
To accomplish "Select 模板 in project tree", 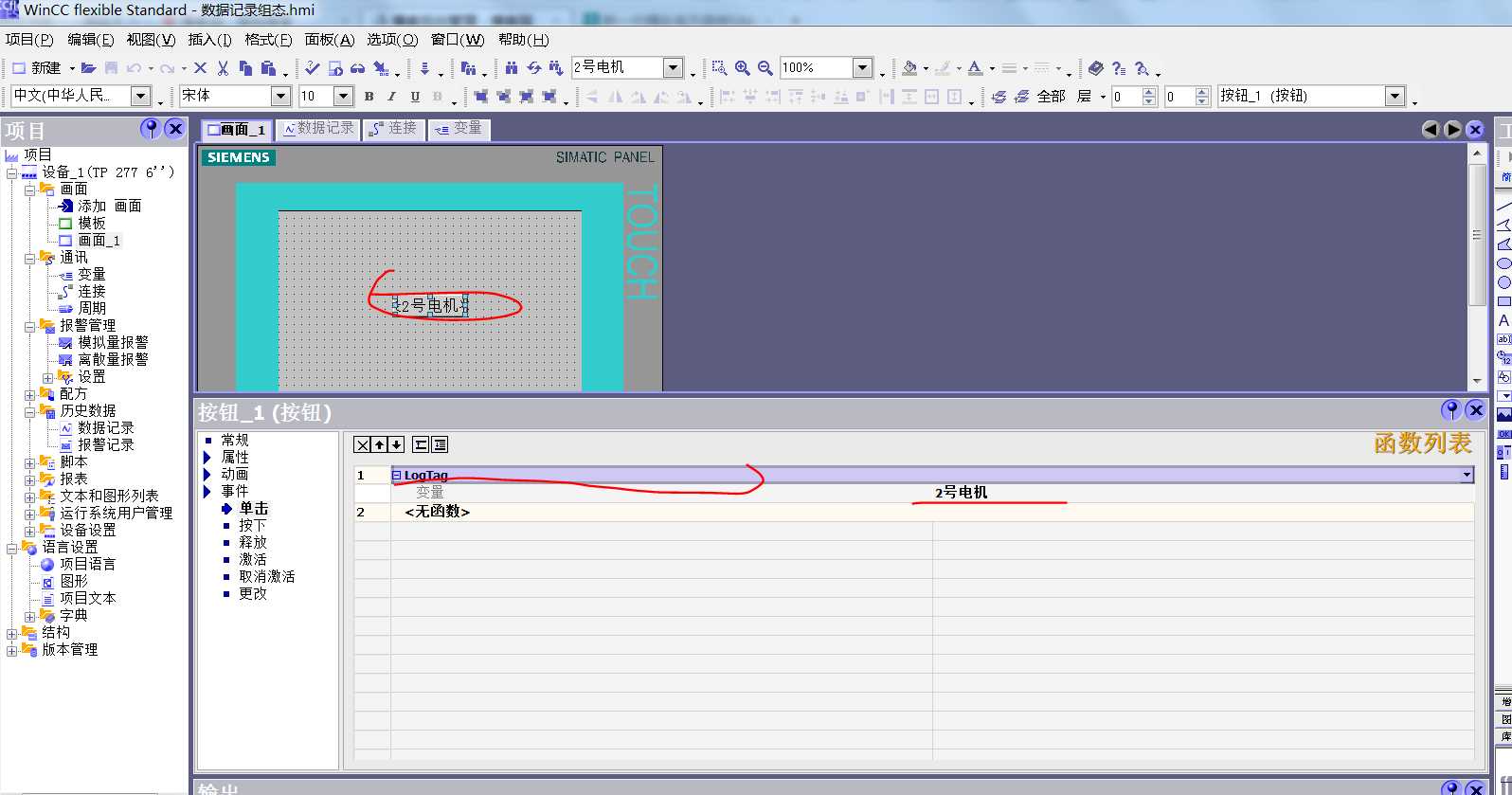I will (91, 223).
